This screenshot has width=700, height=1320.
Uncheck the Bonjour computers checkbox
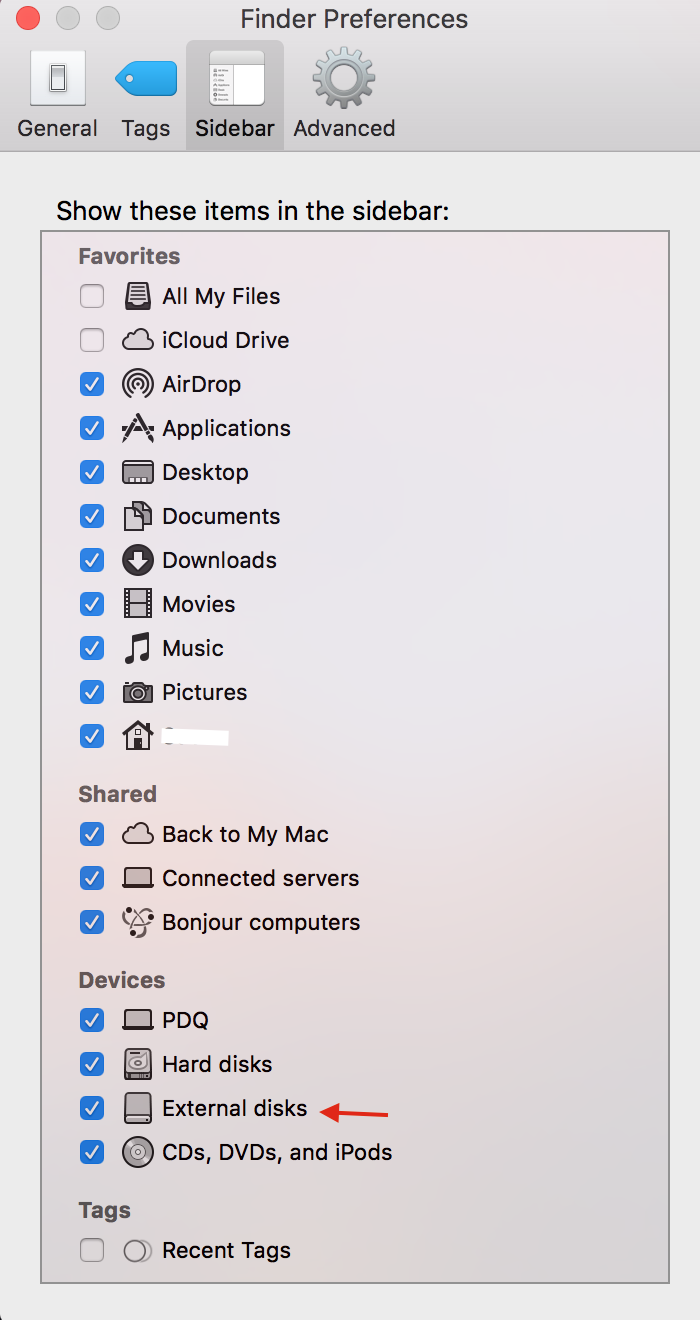coord(92,922)
